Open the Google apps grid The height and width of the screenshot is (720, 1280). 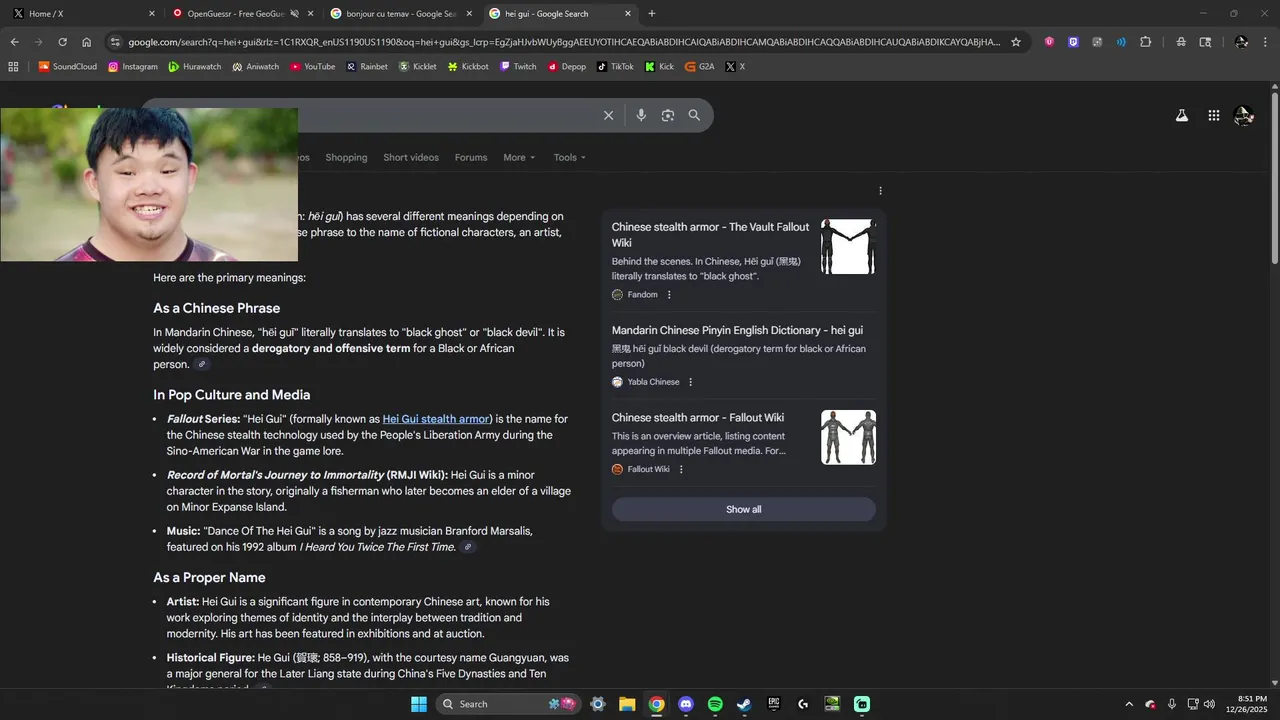coord(1213,116)
